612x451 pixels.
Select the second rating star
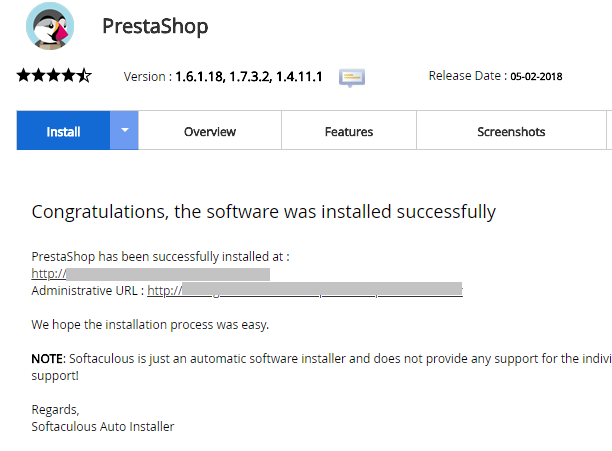tap(39, 75)
